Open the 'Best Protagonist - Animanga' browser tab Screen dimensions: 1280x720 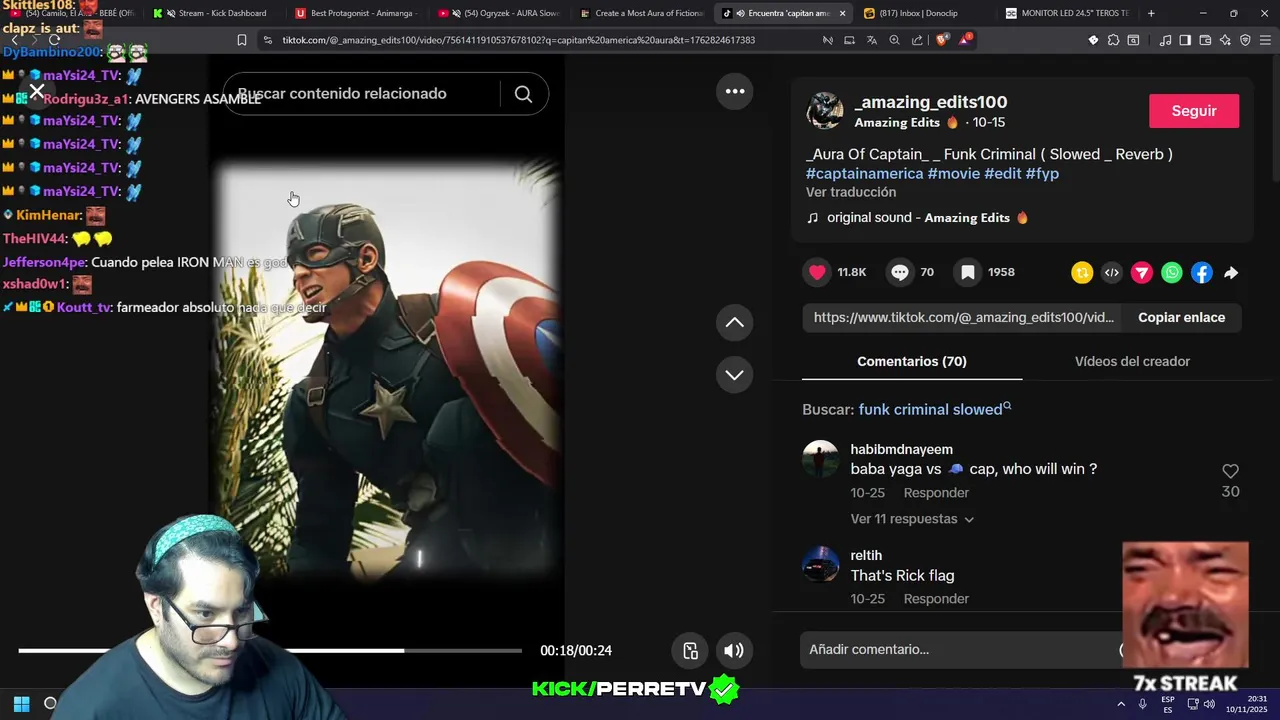click(357, 13)
